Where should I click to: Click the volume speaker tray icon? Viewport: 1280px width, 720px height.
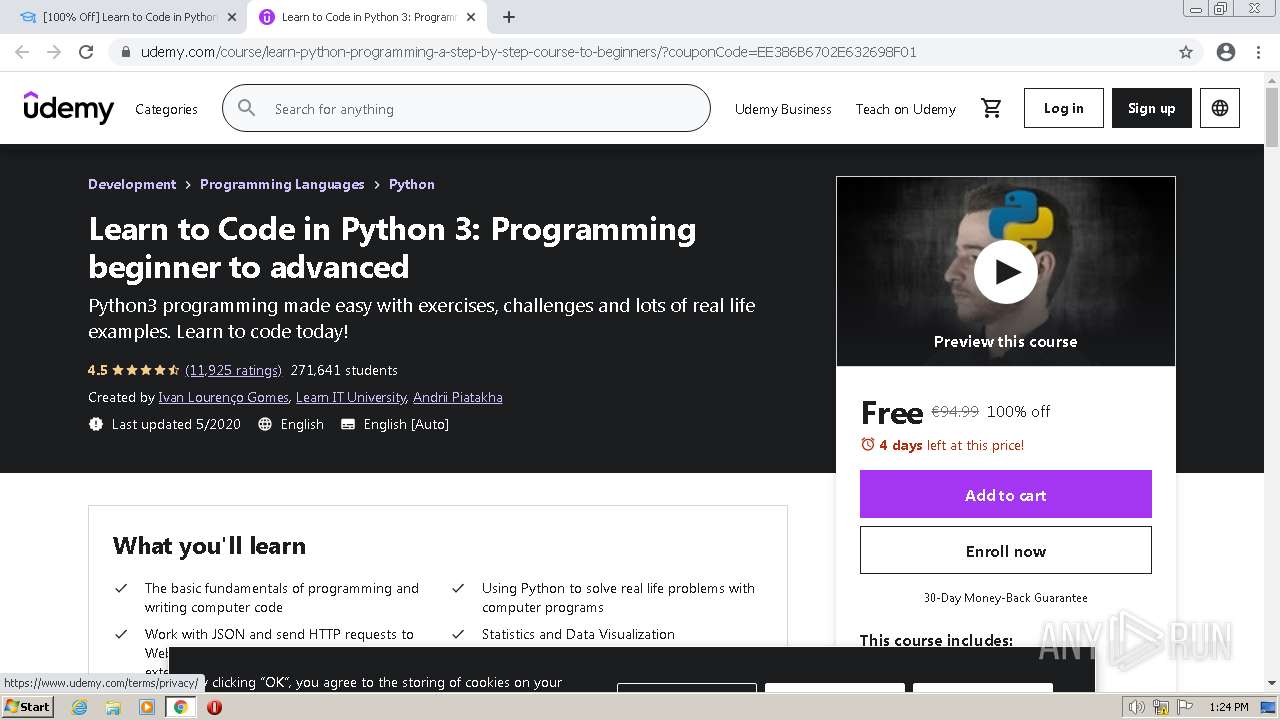click(x=1136, y=707)
